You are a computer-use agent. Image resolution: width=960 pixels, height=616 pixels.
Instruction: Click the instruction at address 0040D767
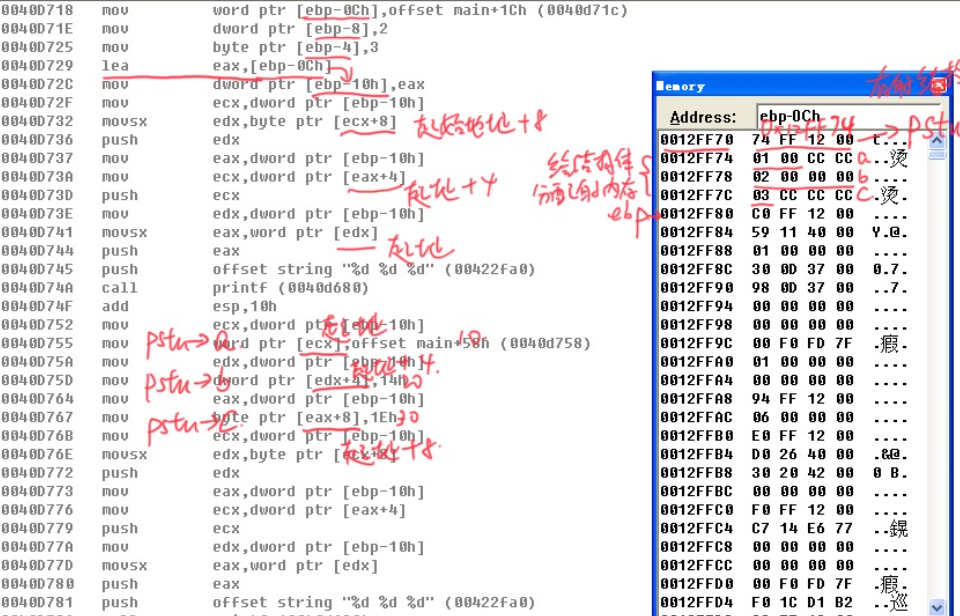click(x=250, y=418)
